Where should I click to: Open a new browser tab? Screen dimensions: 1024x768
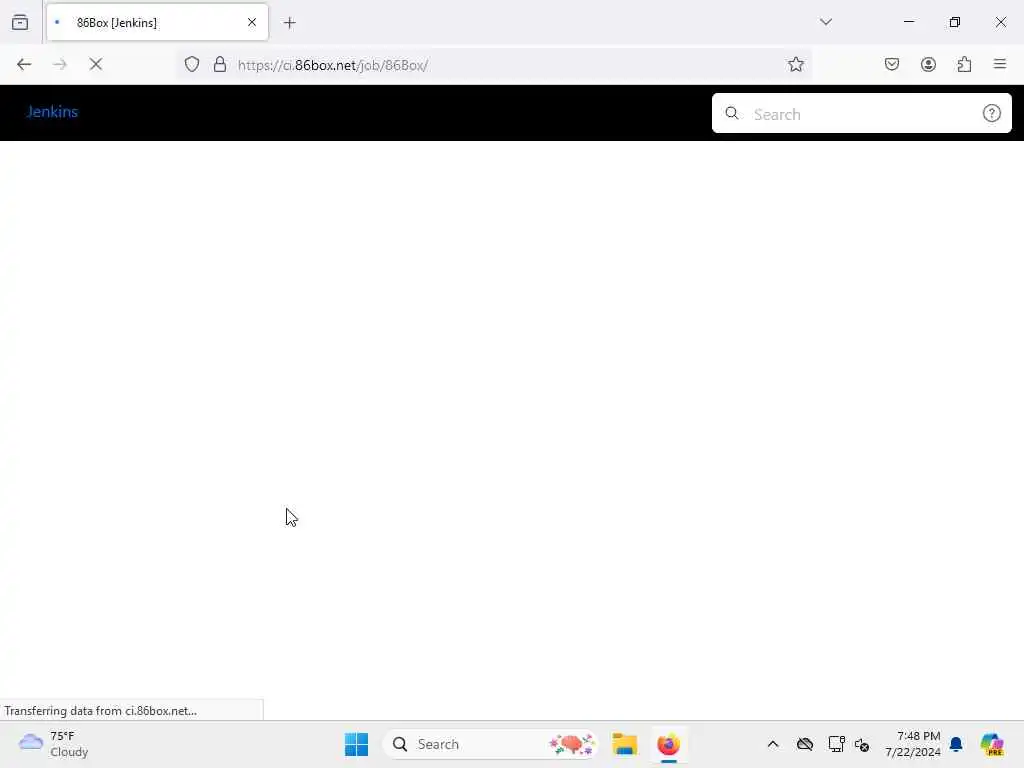tap(289, 23)
